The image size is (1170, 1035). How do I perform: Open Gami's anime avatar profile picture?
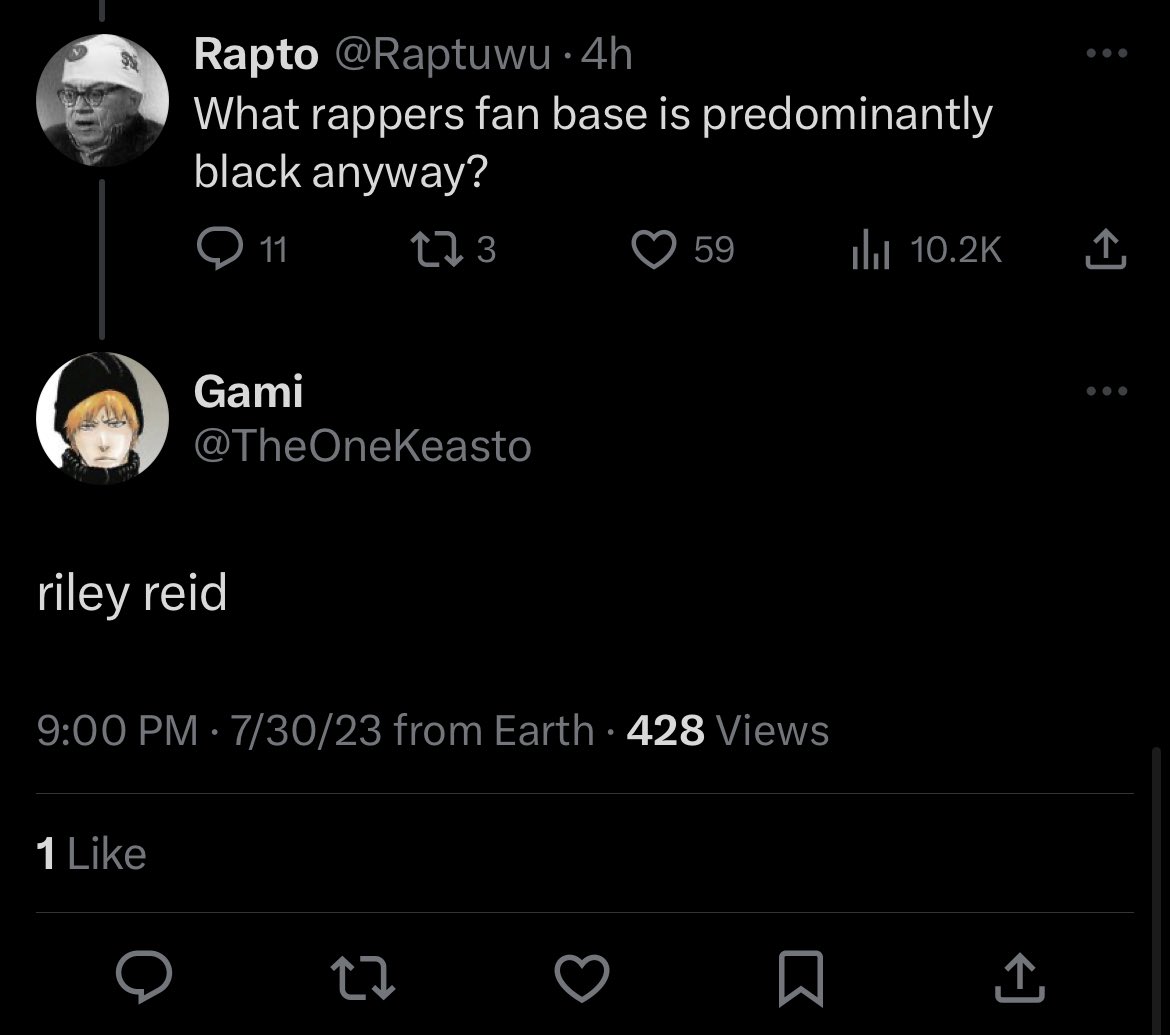[x=102, y=418]
